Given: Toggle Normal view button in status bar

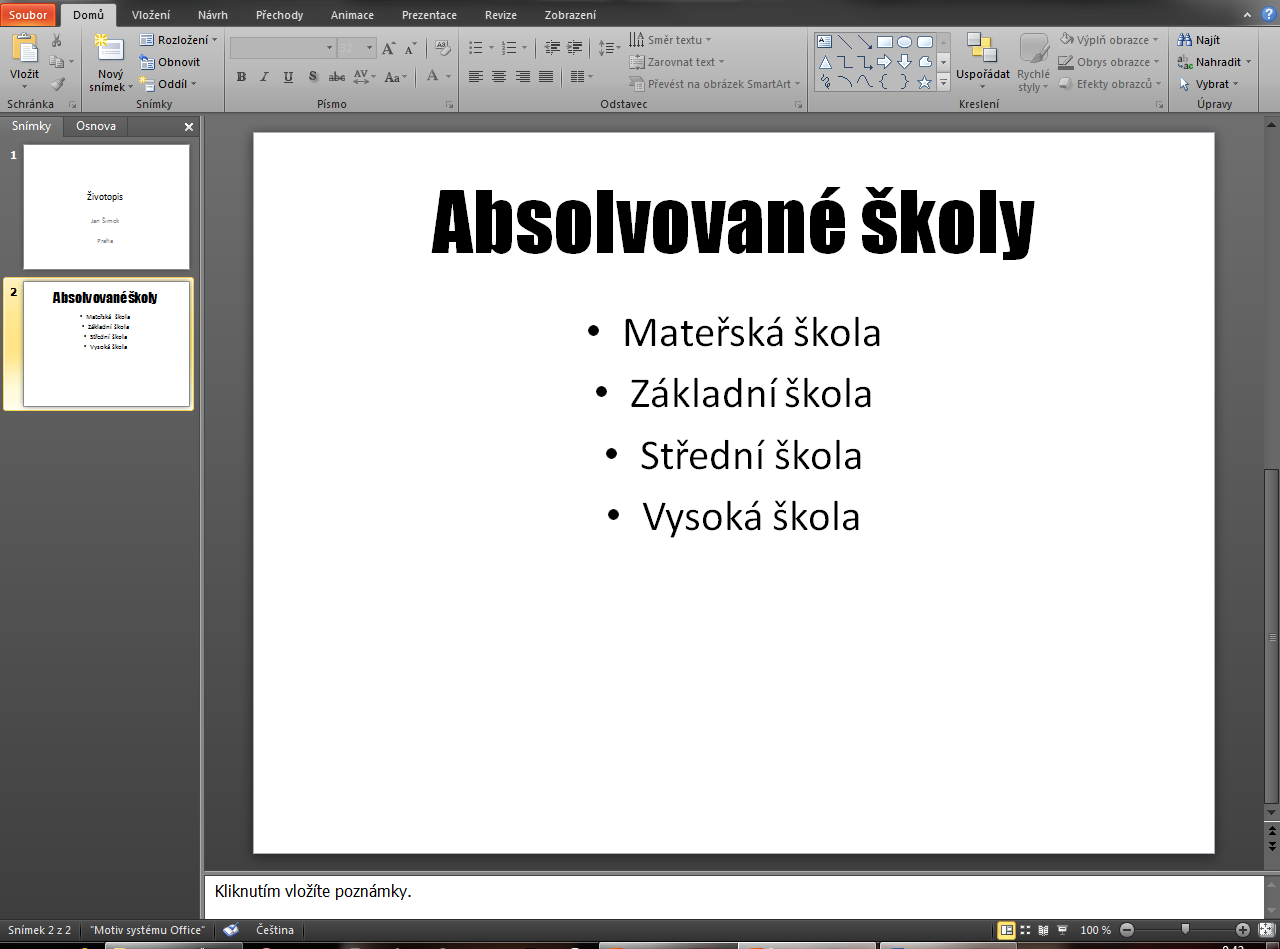Looking at the screenshot, I should click(x=1007, y=930).
